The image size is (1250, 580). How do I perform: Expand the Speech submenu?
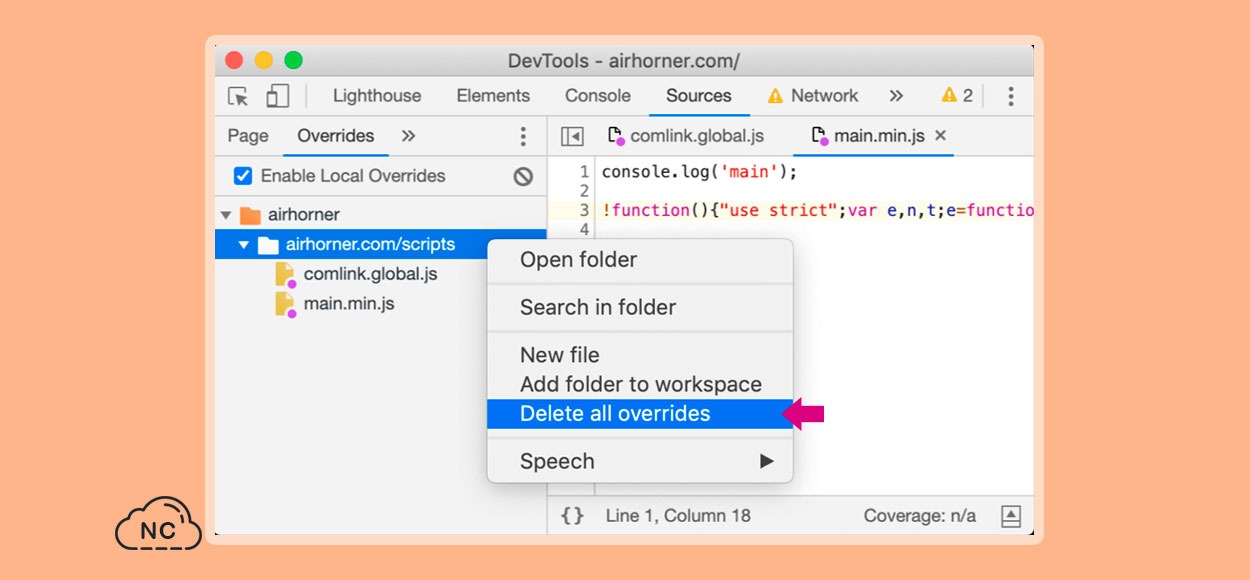coord(640,462)
